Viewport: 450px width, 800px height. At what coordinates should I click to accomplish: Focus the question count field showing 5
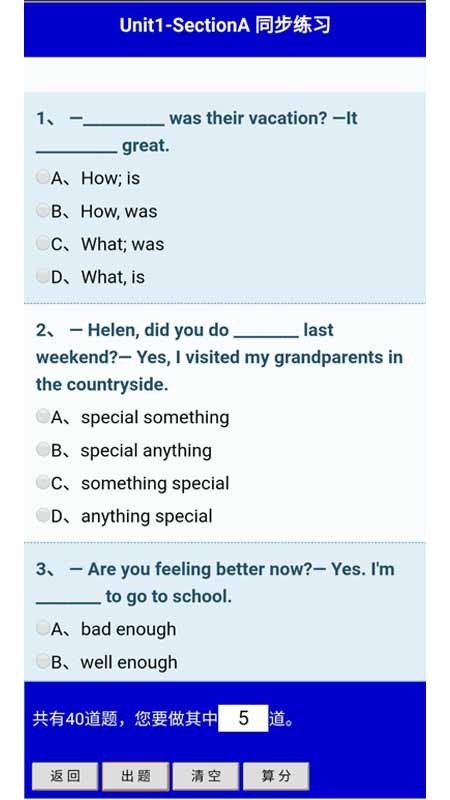243,718
